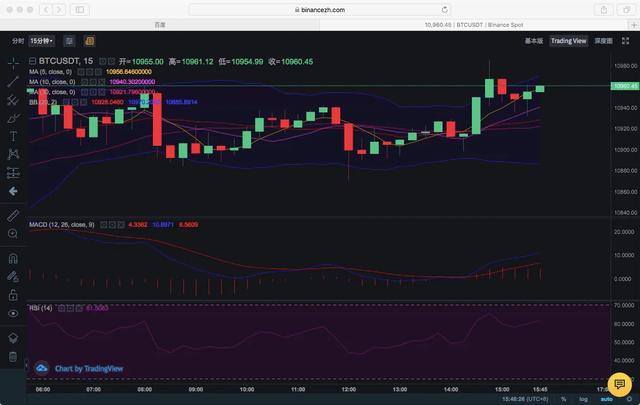640x405 pixels.
Task: Click the left pane collapse arrow
Action: (26, 365)
